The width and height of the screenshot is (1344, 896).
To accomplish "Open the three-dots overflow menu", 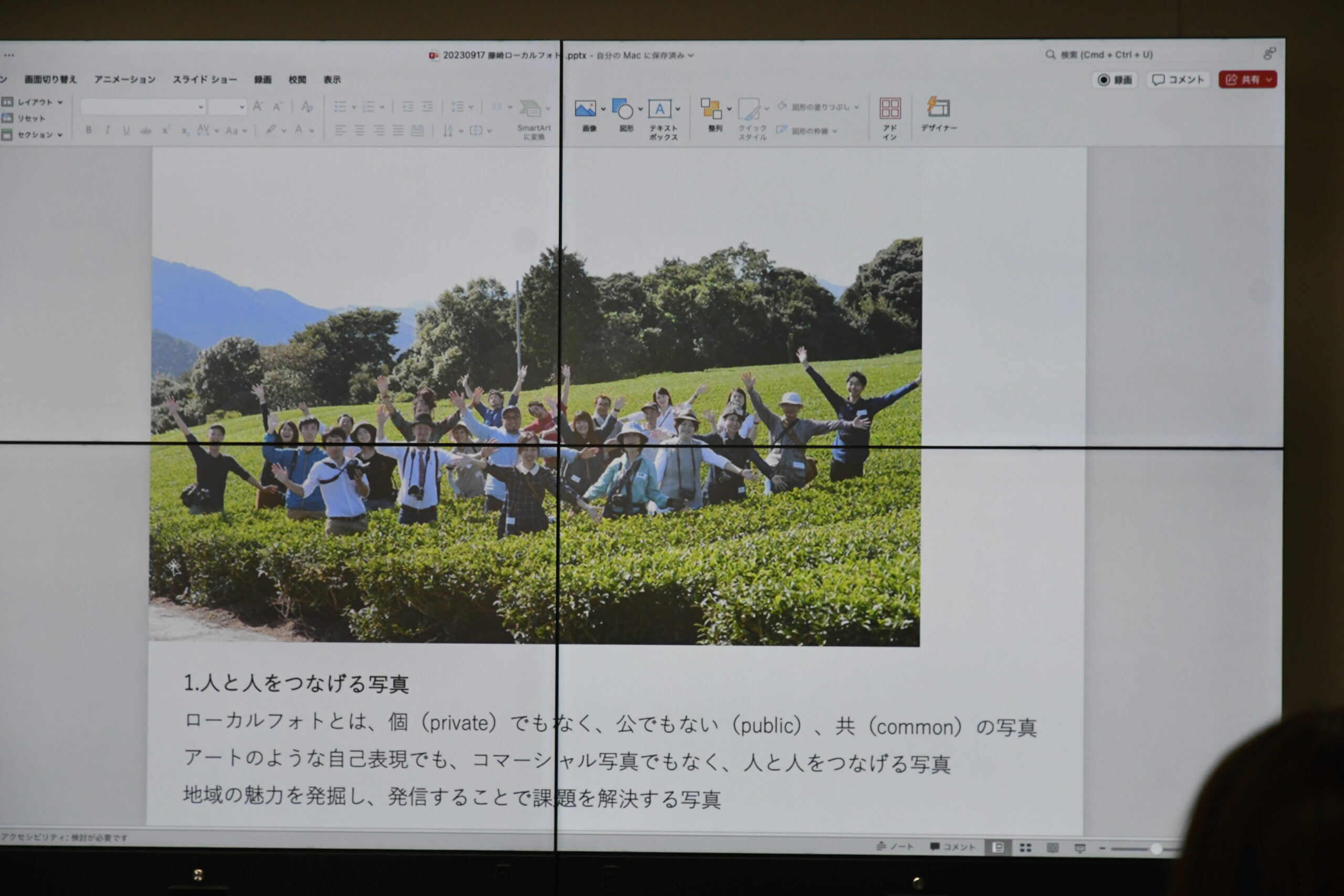I will pos(8,55).
